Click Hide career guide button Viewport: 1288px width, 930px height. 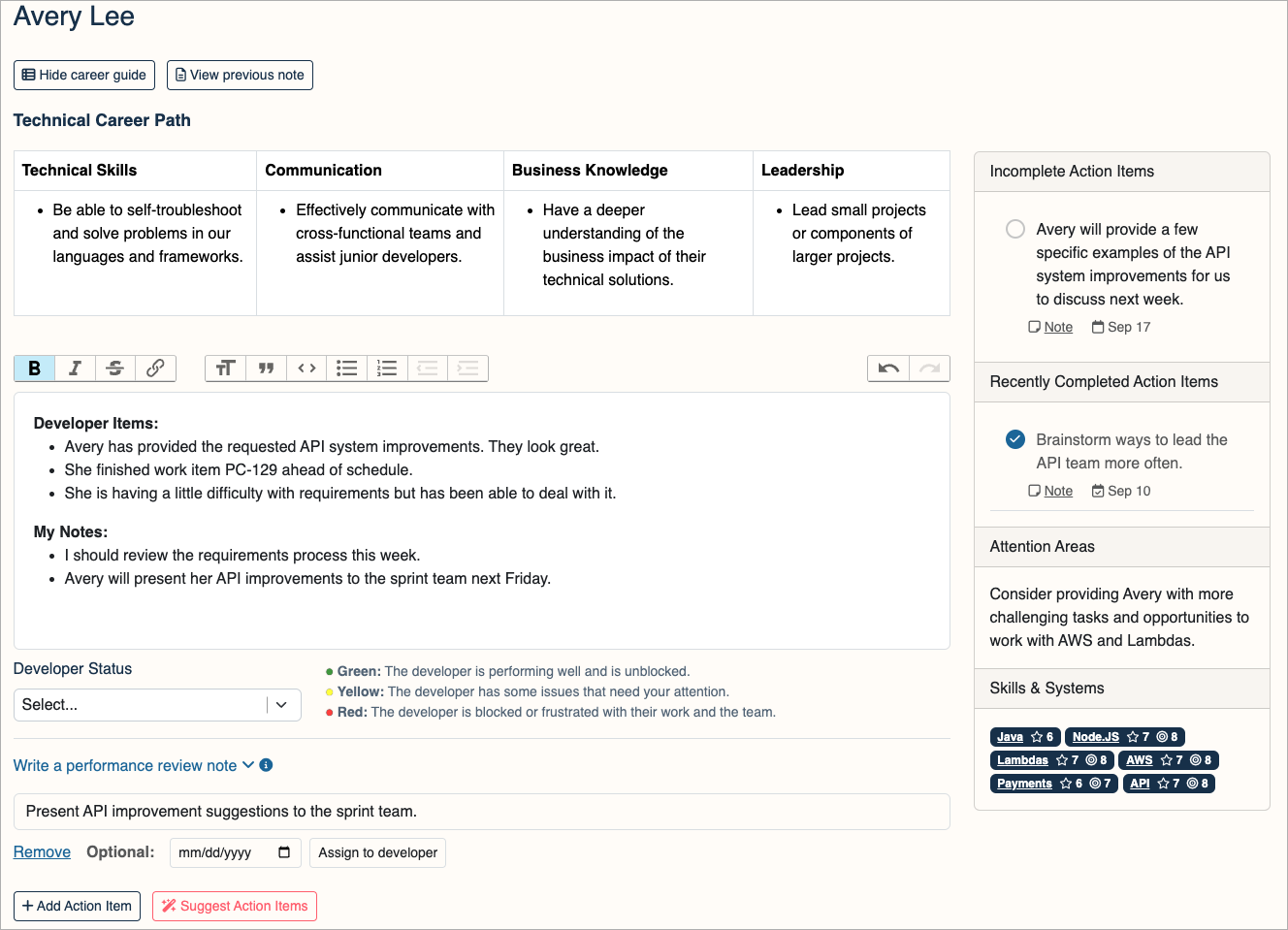pyautogui.click(x=84, y=75)
